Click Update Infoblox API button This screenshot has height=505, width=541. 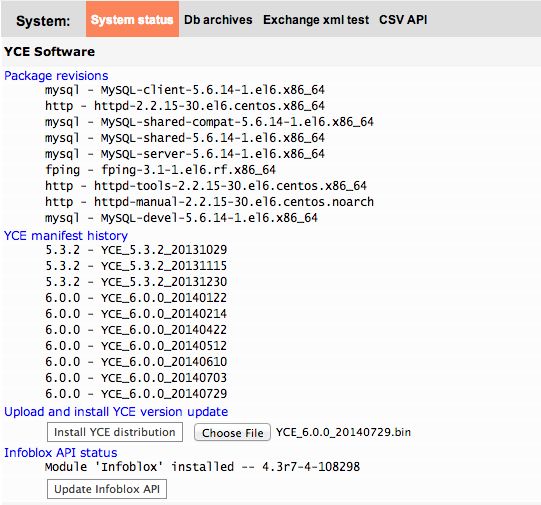click(x=107, y=489)
